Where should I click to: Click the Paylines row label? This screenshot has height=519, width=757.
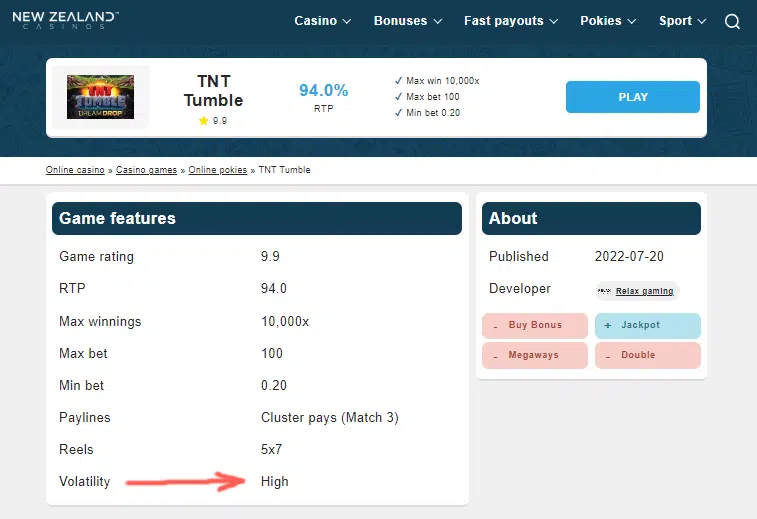(84, 418)
